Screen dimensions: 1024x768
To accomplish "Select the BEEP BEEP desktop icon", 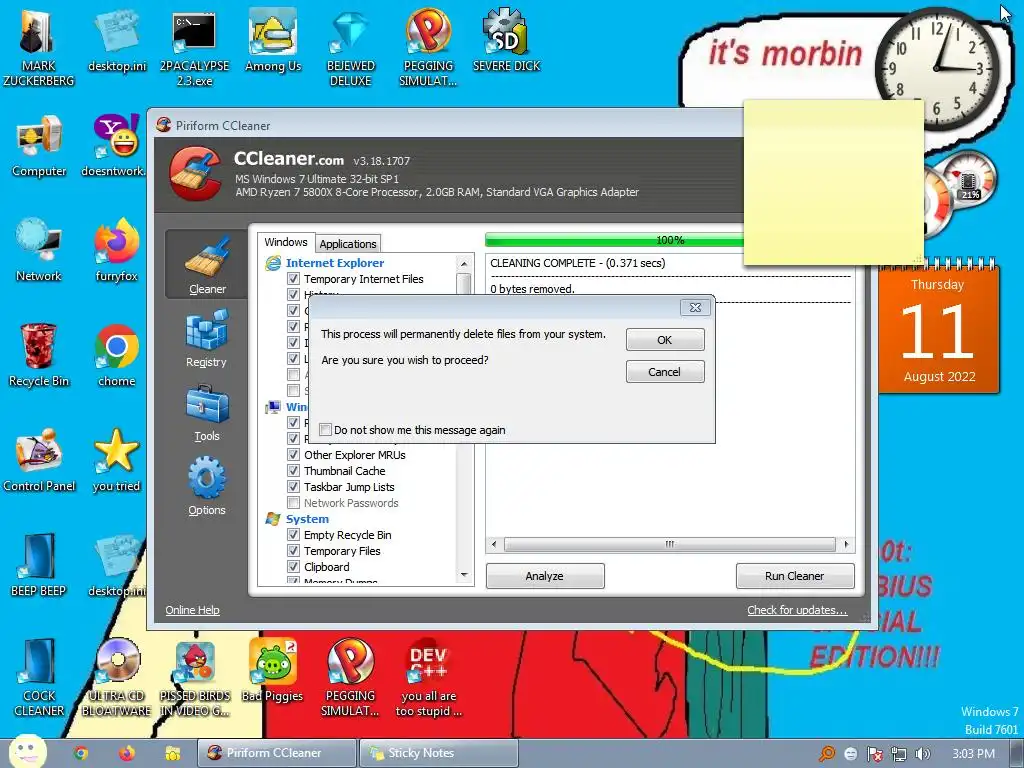I will click(x=39, y=566).
